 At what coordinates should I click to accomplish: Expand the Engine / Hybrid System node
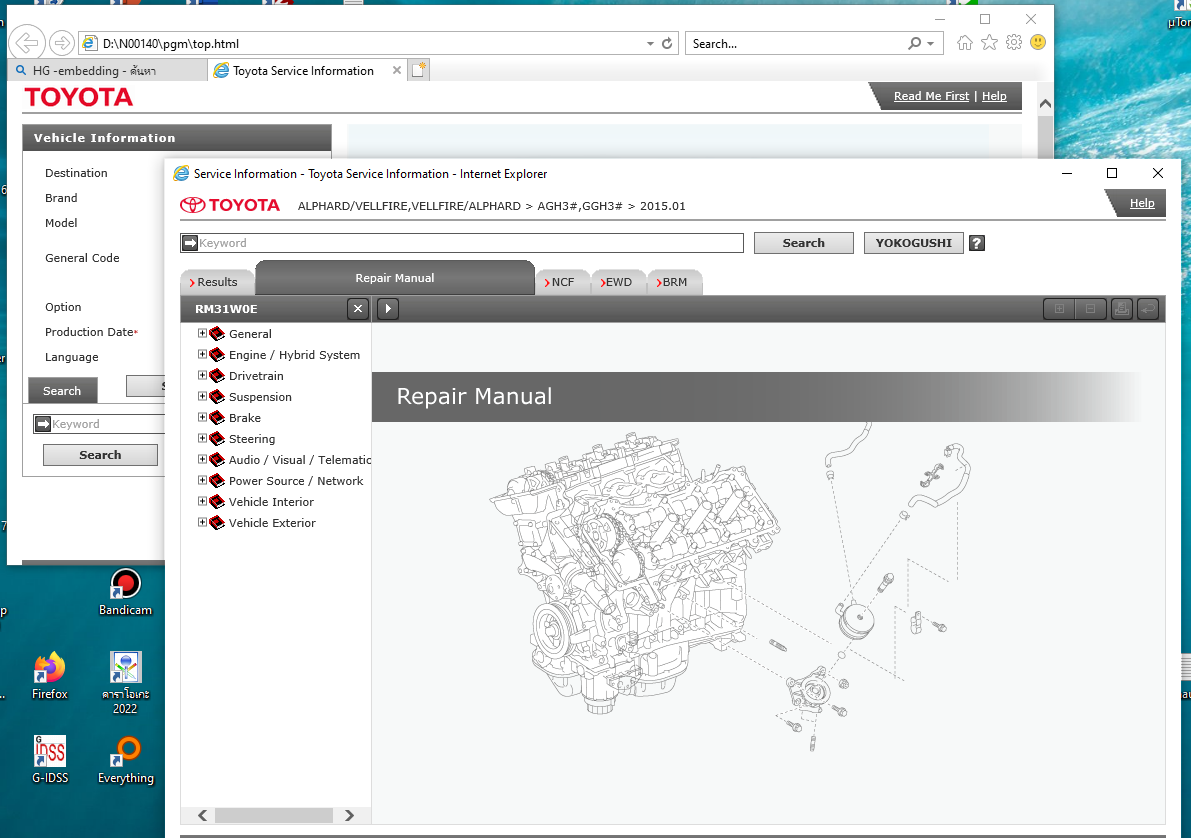point(202,354)
